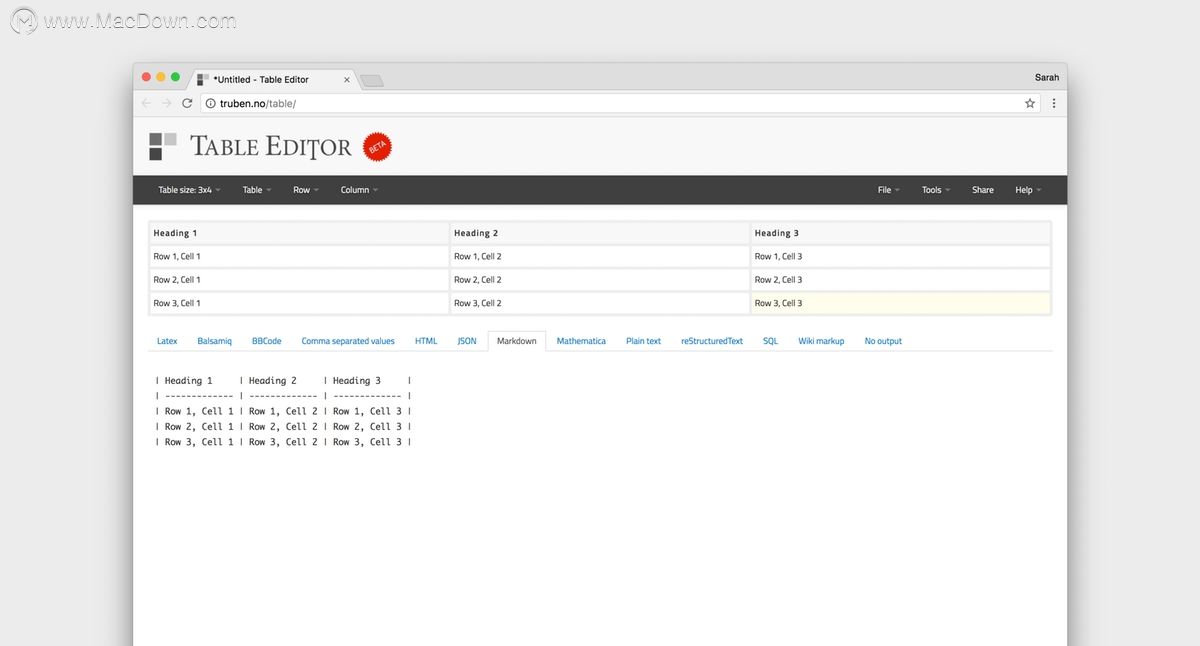Click the Markdown output line for Row 2
1200x646 pixels.
[284, 426]
